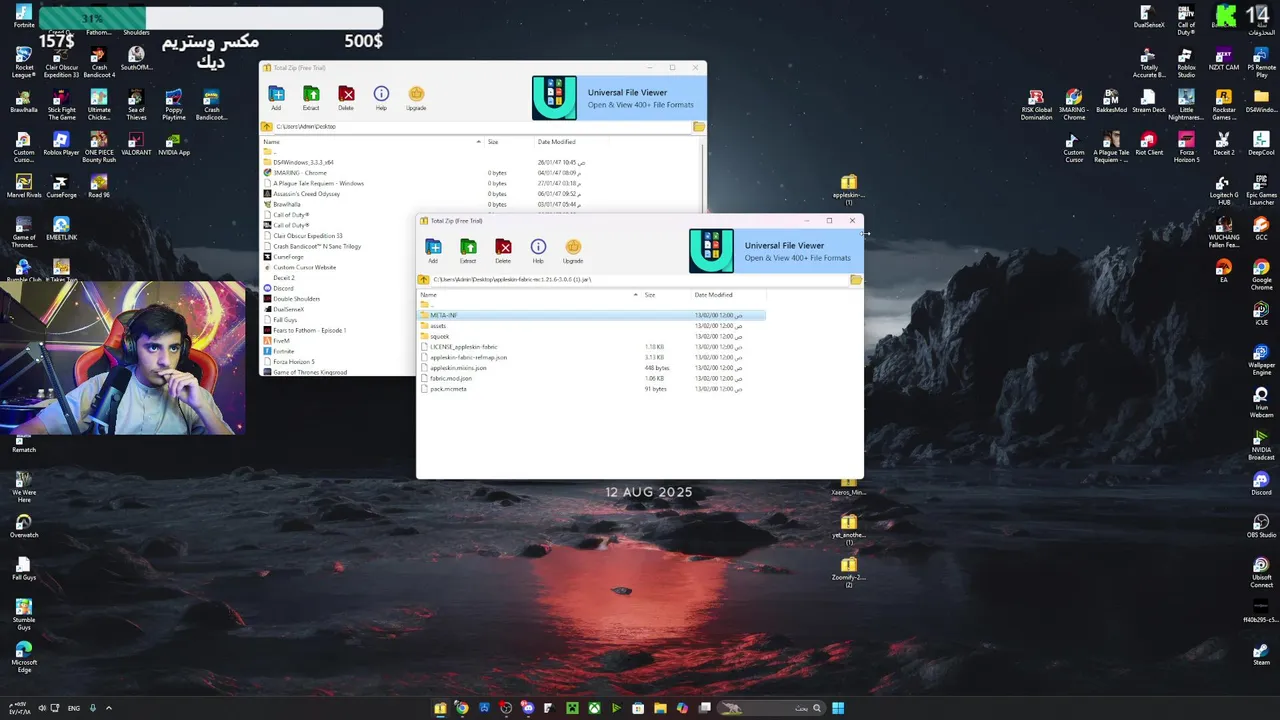Edit the C:\Users\Admin\Desktop path field

(x=481, y=127)
